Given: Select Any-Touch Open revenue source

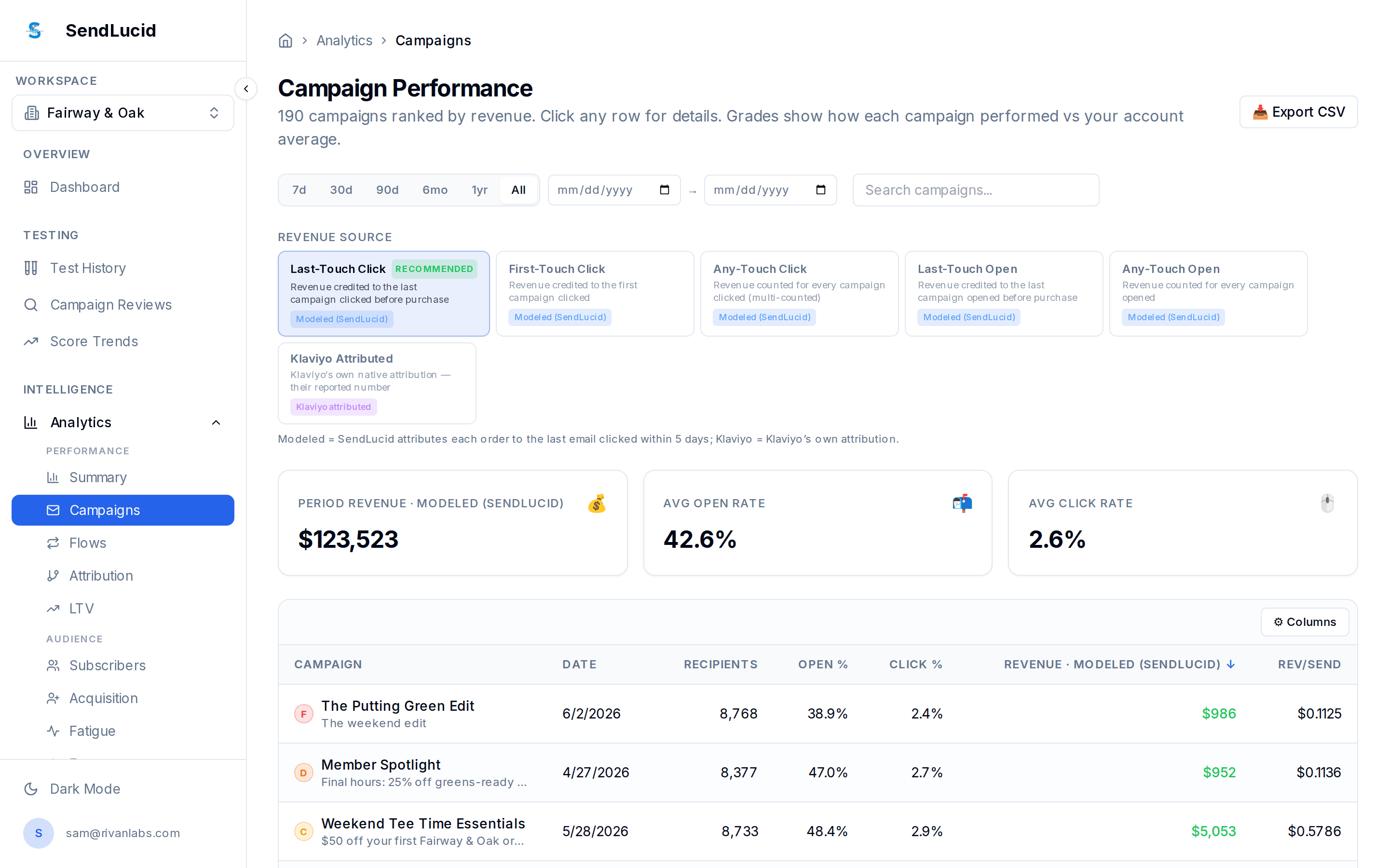Looking at the screenshot, I should point(1208,293).
